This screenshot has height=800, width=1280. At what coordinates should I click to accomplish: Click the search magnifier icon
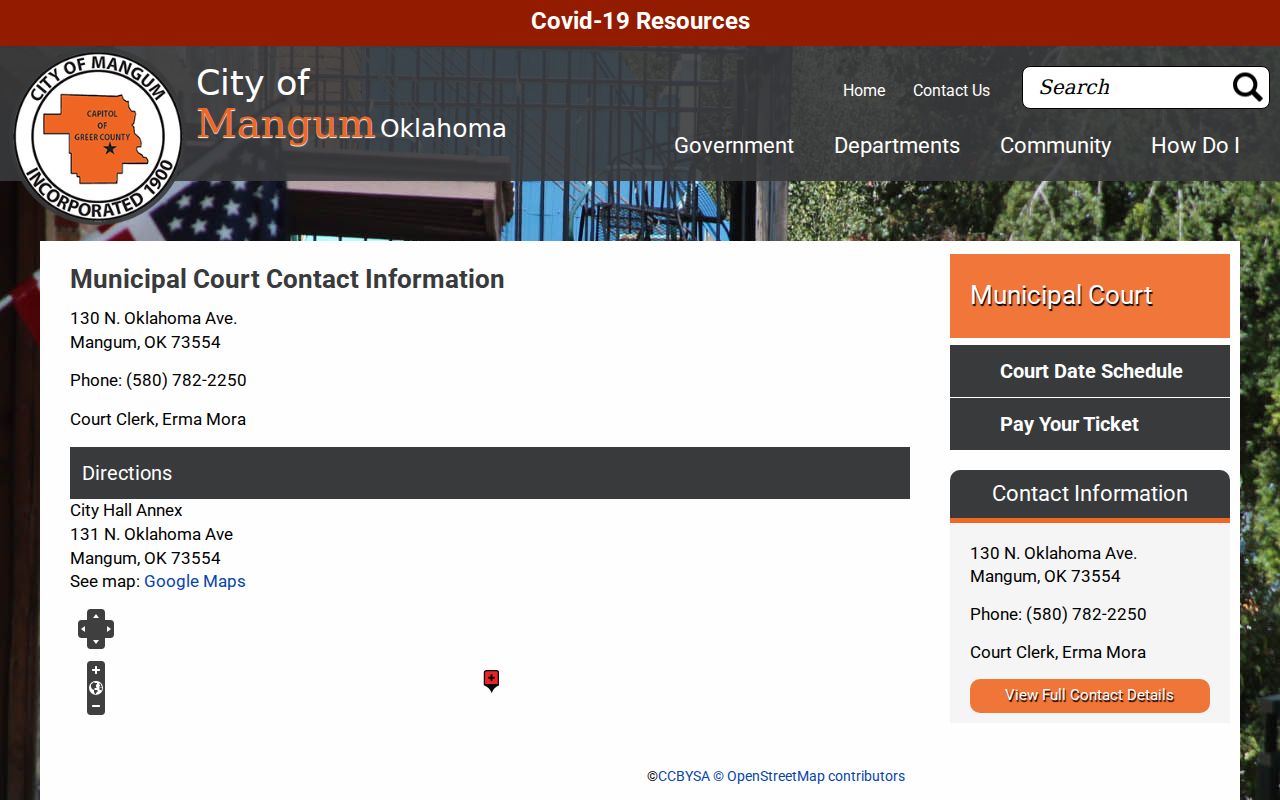tap(1247, 87)
